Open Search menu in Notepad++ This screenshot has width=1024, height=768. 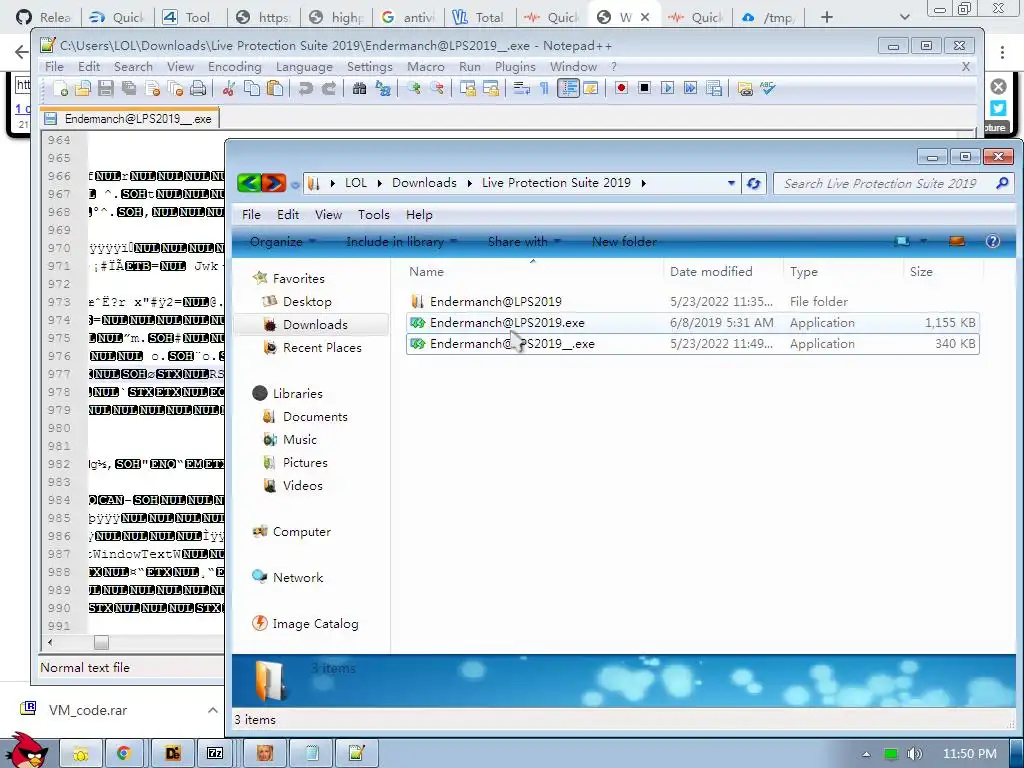(133, 67)
